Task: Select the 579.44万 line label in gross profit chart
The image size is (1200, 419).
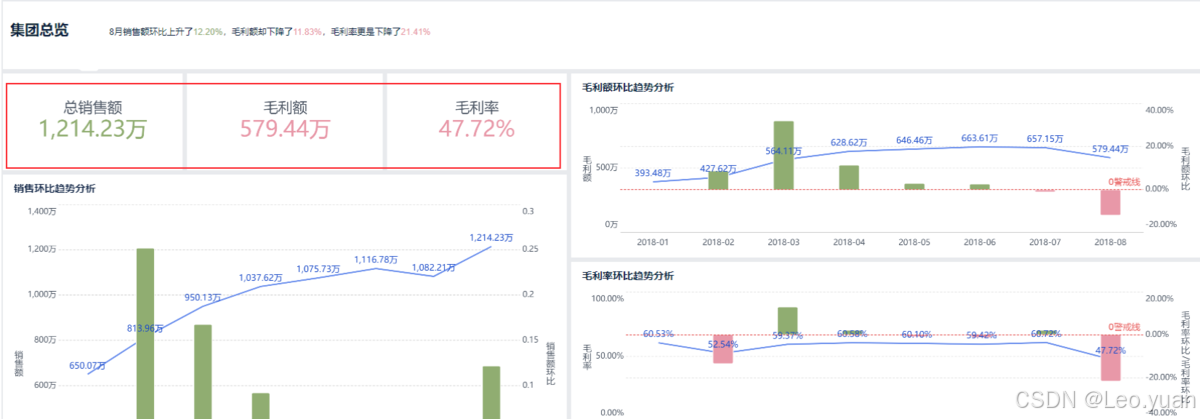Action: pos(1109,148)
